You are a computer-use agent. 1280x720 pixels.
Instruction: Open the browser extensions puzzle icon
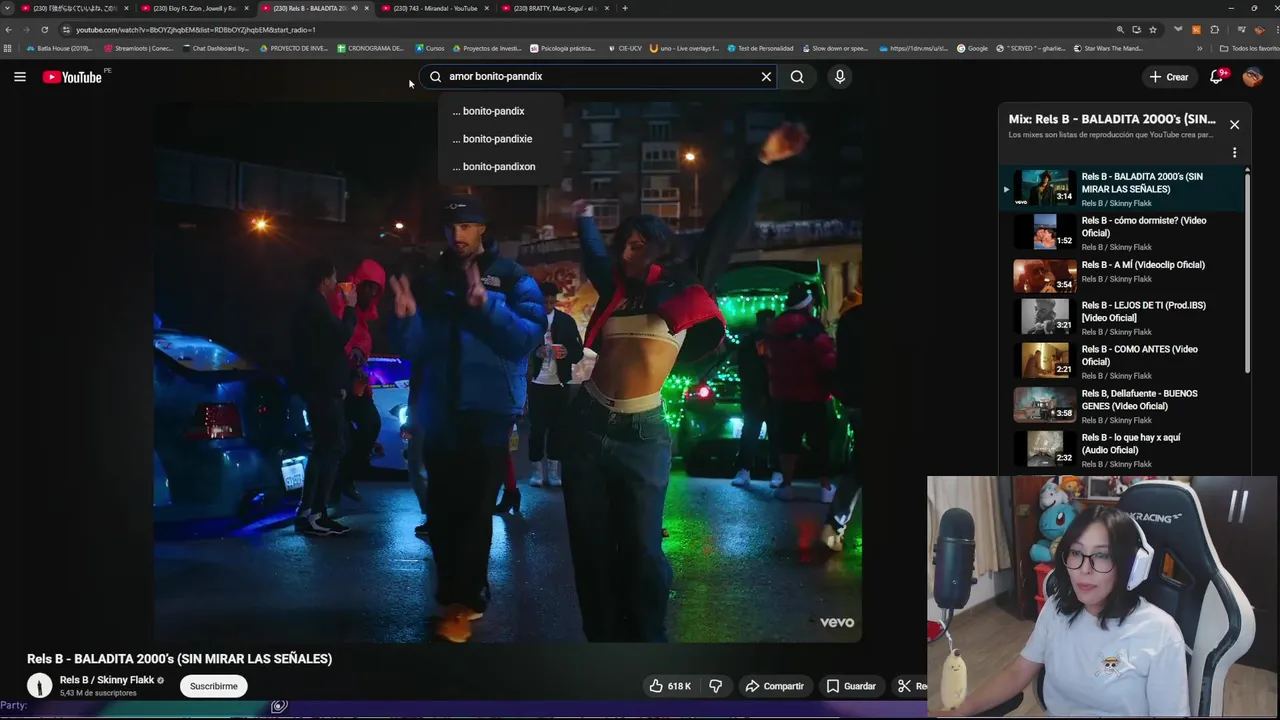click(x=1214, y=30)
